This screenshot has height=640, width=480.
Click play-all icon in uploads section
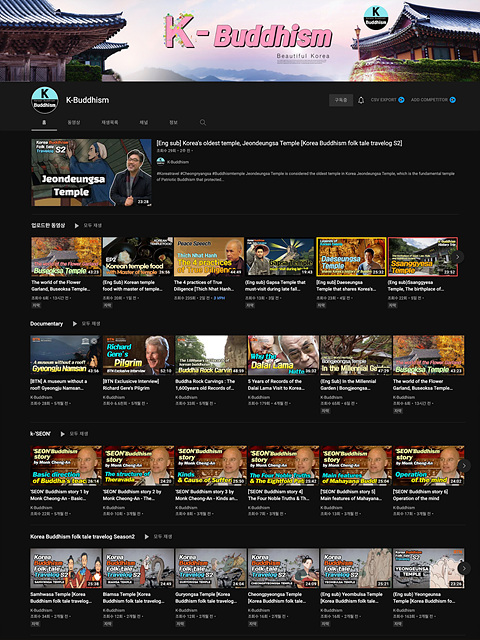[x=76, y=225]
